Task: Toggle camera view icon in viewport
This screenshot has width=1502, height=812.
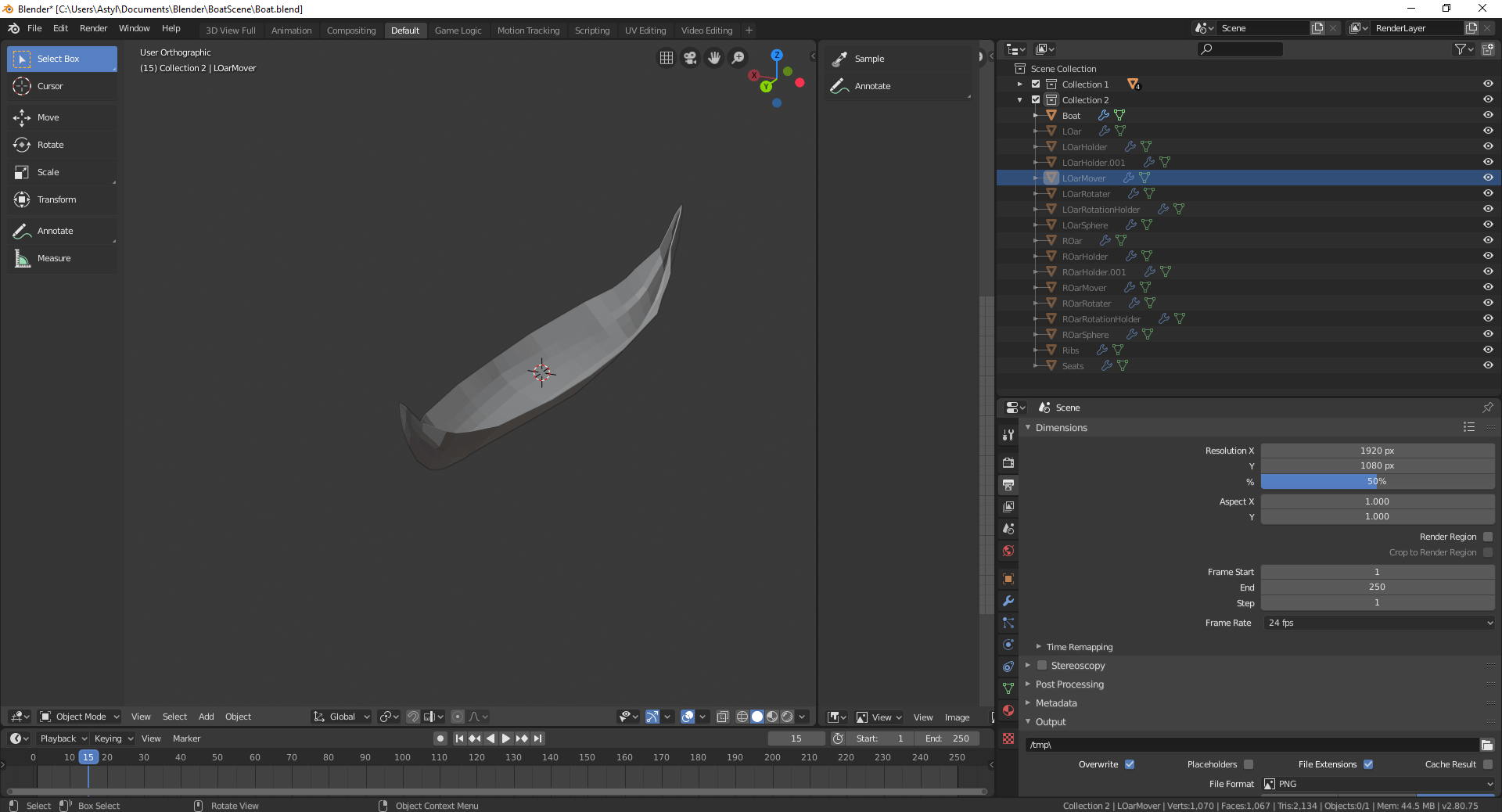Action: 690,58
